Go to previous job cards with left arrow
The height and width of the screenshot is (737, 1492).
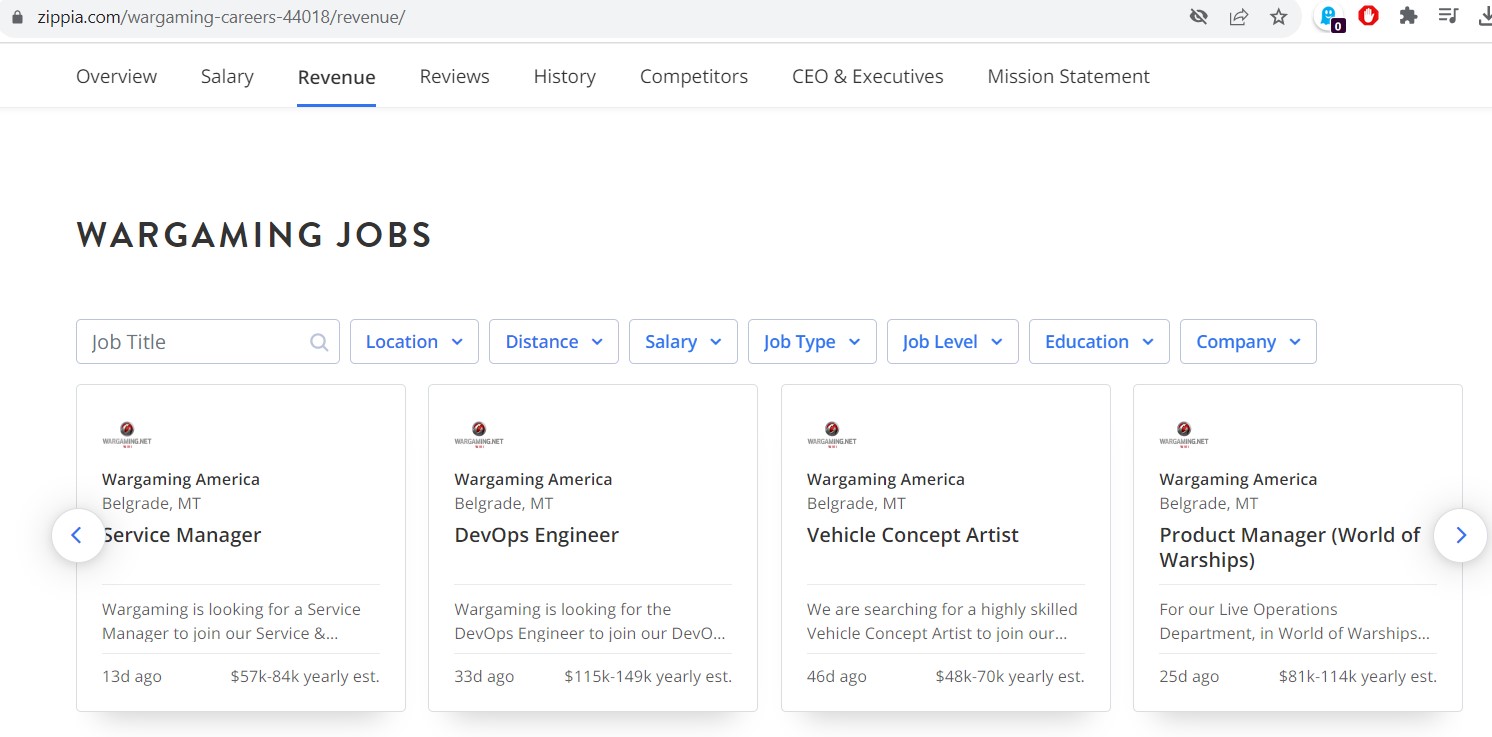tap(78, 535)
